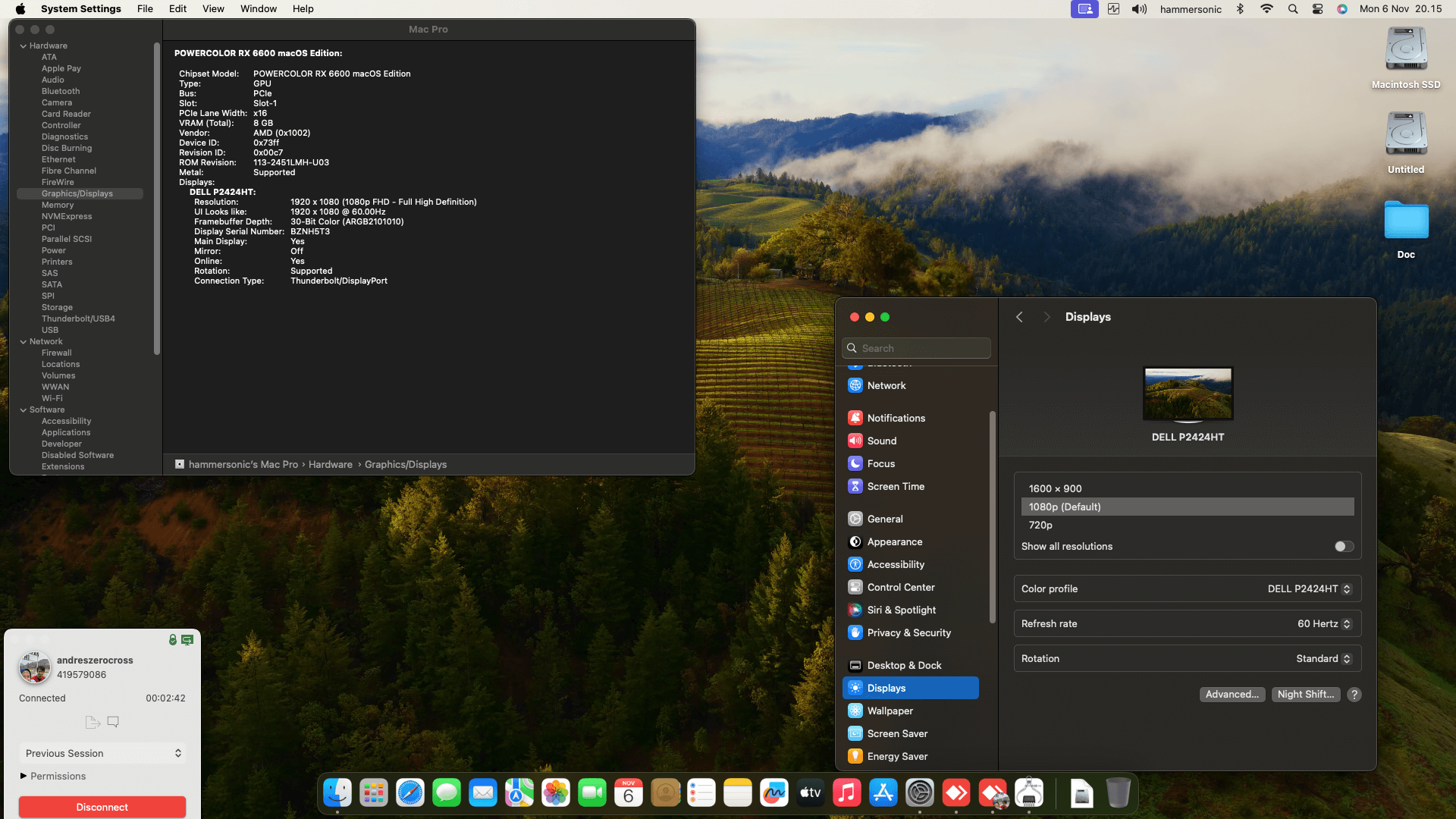The image size is (1456, 819).
Task: Click the green screen-share icon in AnyDesk panel
Action: [x=187, y=640]
